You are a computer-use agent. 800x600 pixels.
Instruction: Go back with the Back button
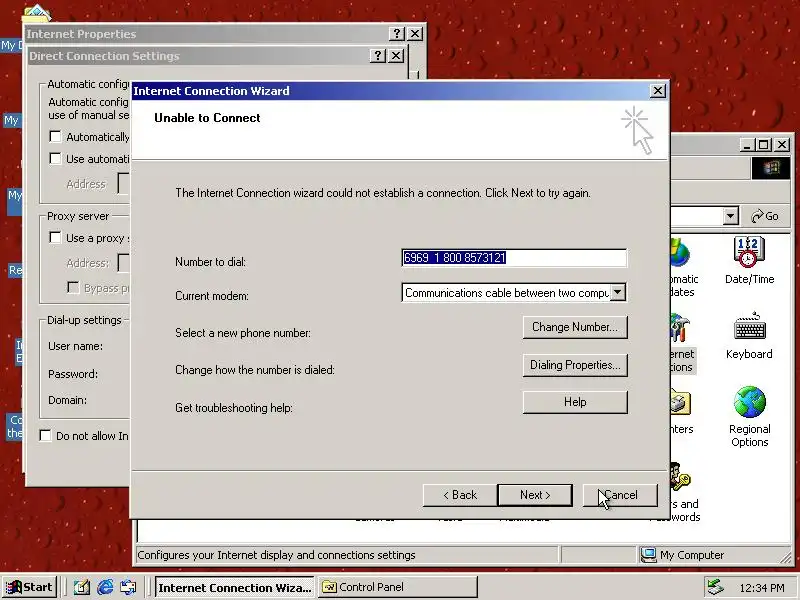click(460, 495)
